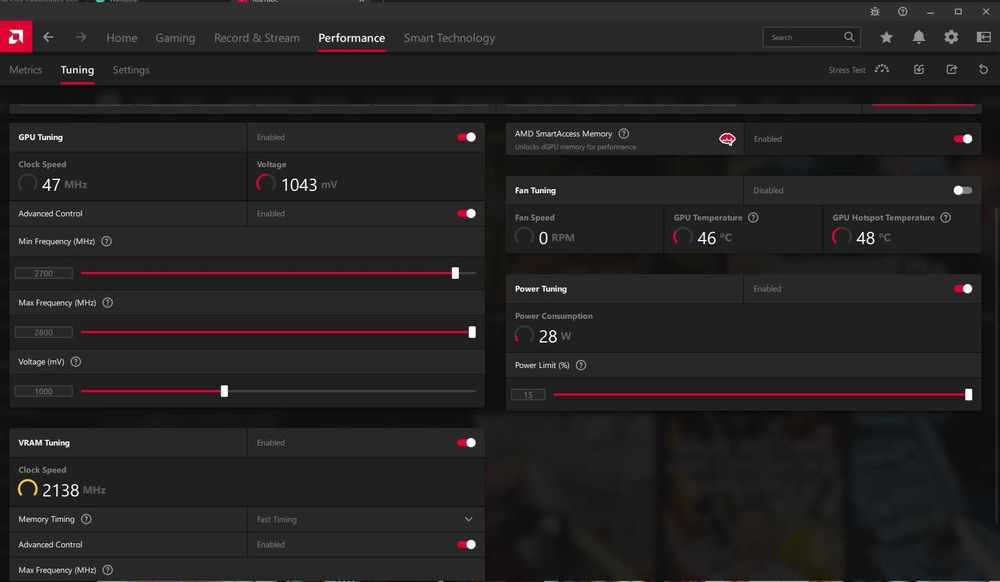Open the Home tab
Viewport: 1000px width, 582px height.
[x=122, y=38]
